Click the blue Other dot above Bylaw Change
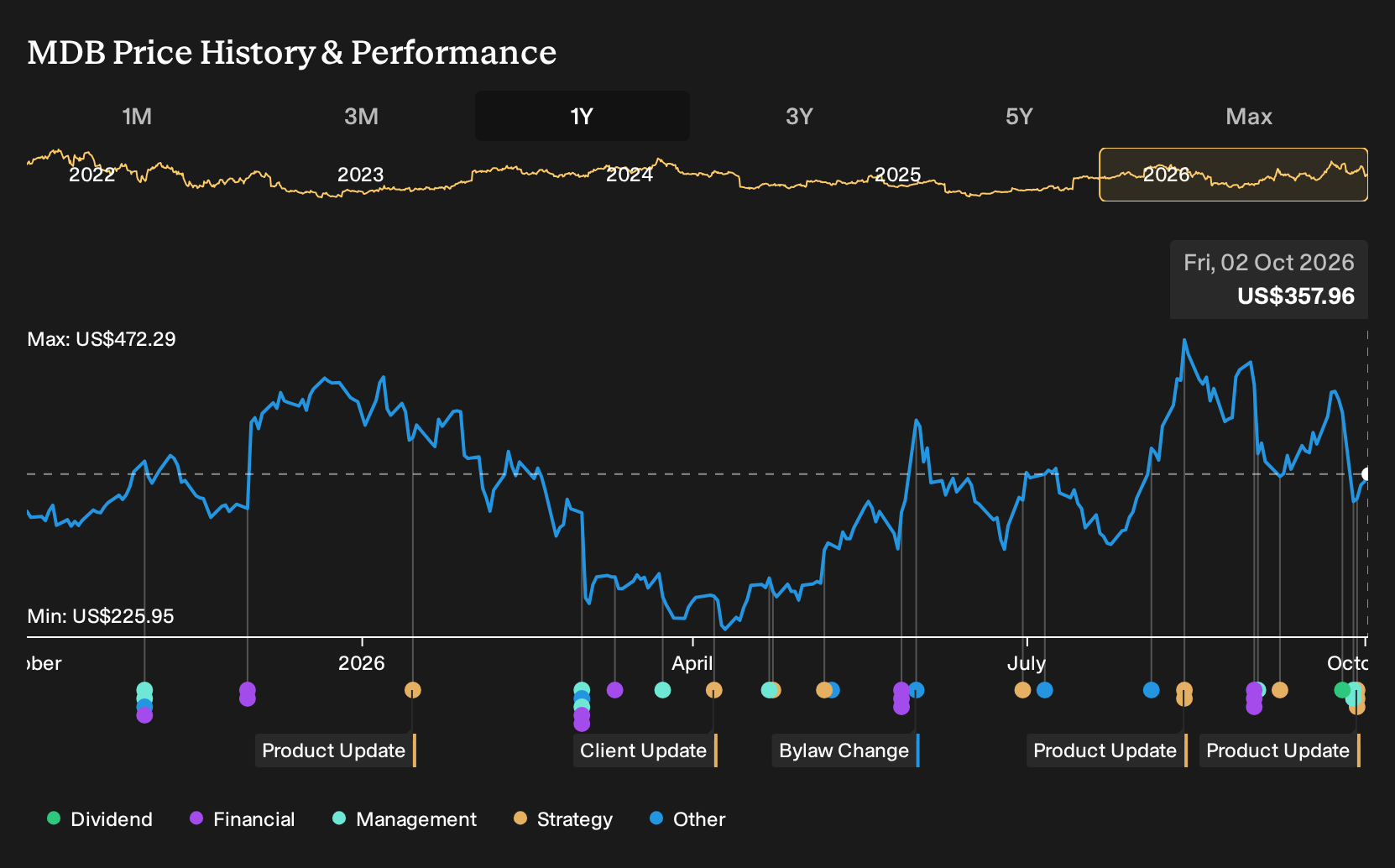 (917, 690)
